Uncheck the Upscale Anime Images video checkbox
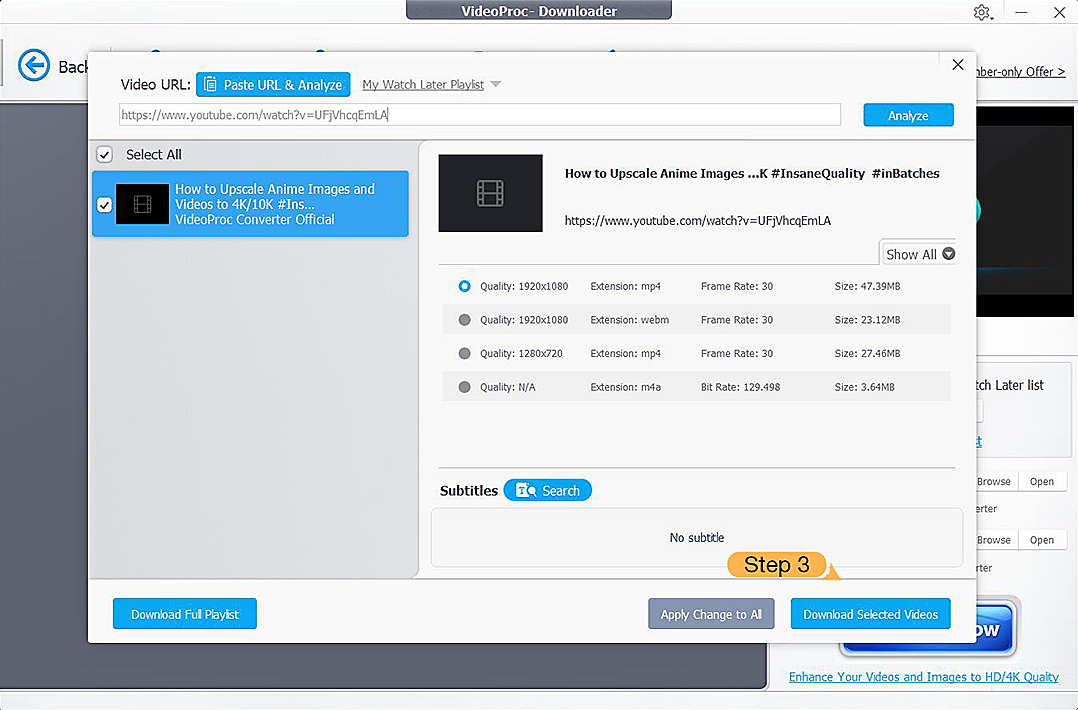 104,205
